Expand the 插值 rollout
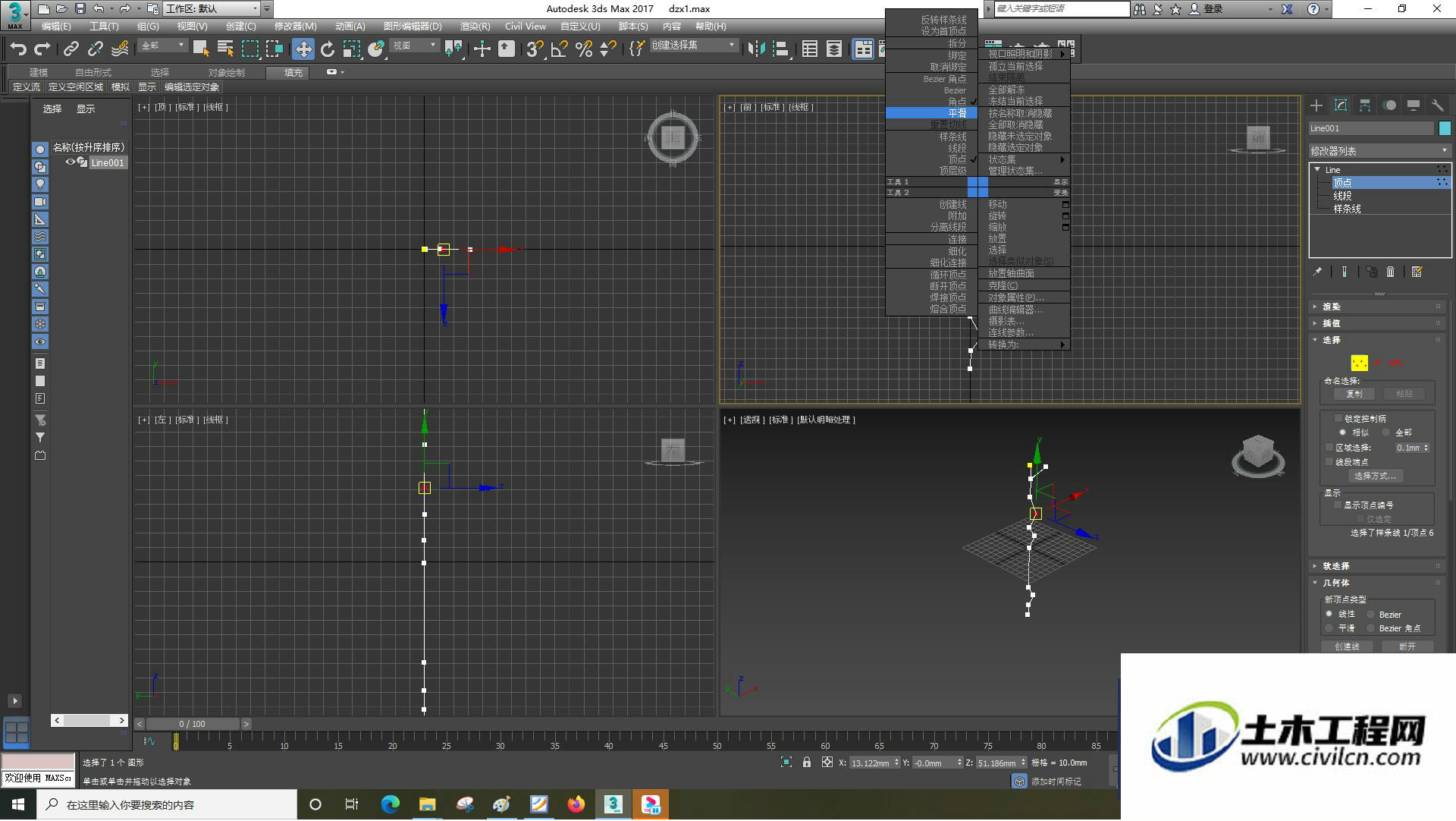The width and height of the screenshot is (1456, 821). [x=1379, y=323]
